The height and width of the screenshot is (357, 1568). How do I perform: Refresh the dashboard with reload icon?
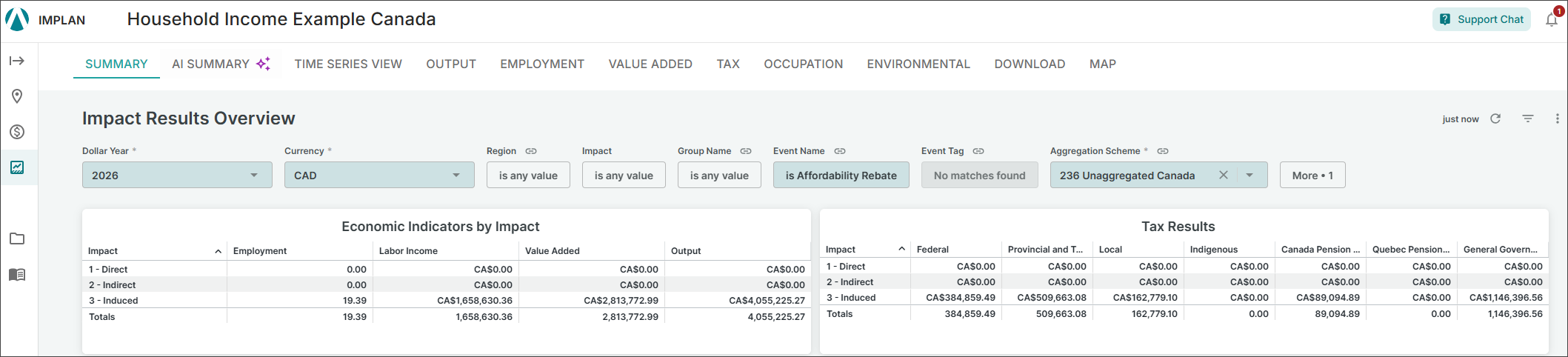pyautogui.click(x=1495, y=119)
